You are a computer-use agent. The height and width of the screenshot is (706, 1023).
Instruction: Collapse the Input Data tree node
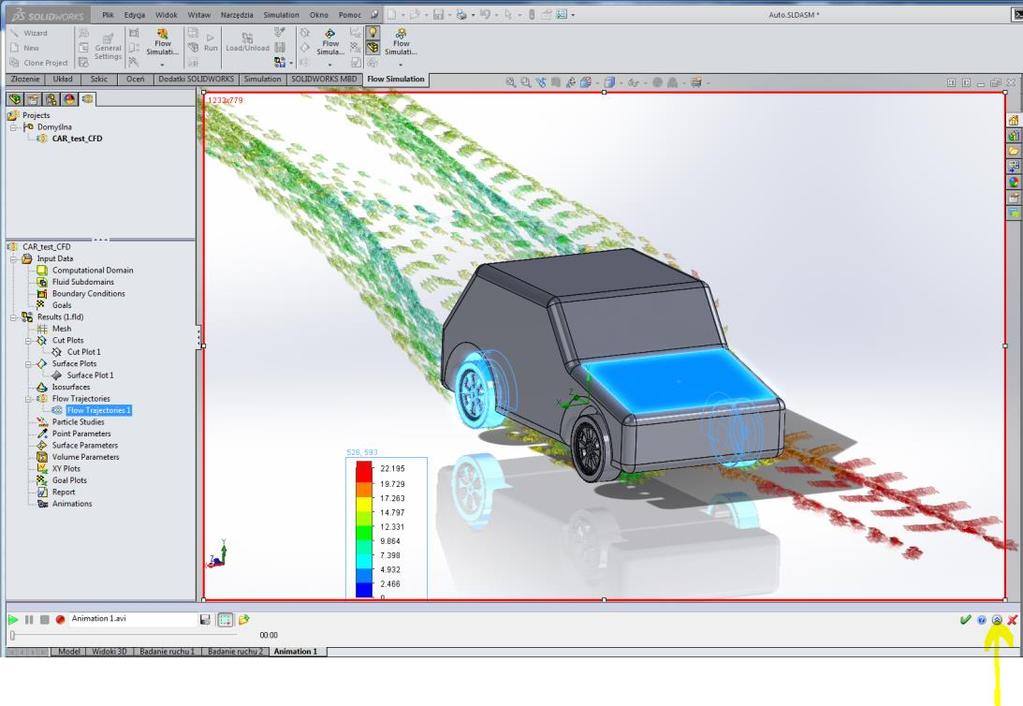(14, 259)
